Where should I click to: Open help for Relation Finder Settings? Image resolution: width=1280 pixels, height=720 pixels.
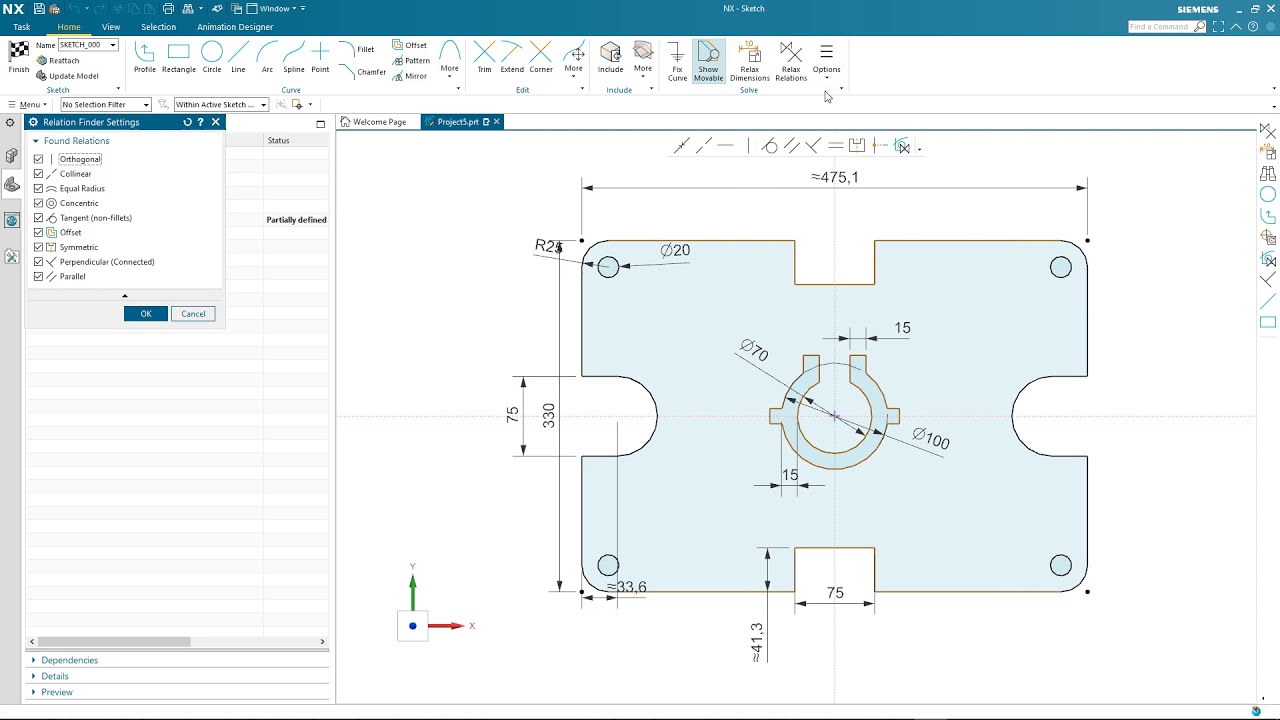pyautogui.click(x=200, y=122)
